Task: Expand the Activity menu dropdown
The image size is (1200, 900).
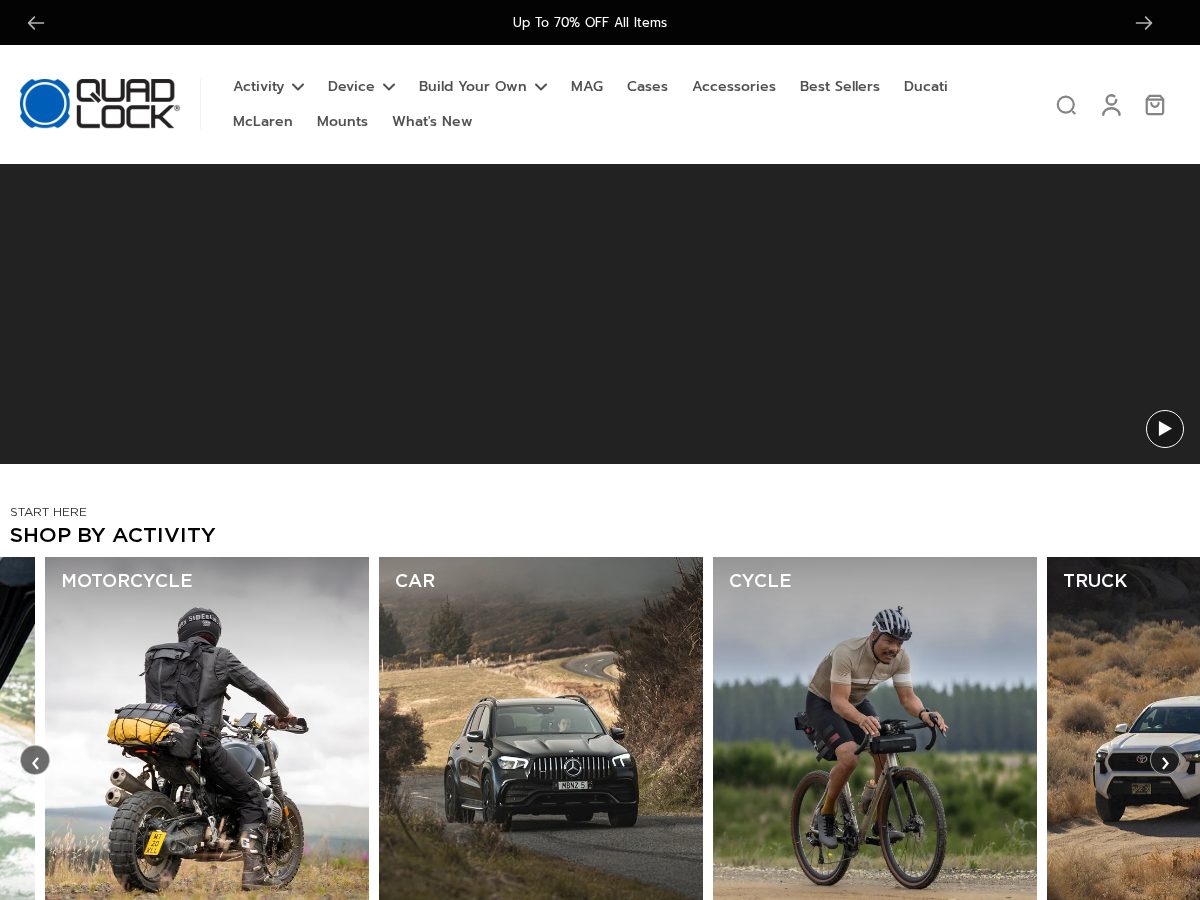Action: pos(268,86)
